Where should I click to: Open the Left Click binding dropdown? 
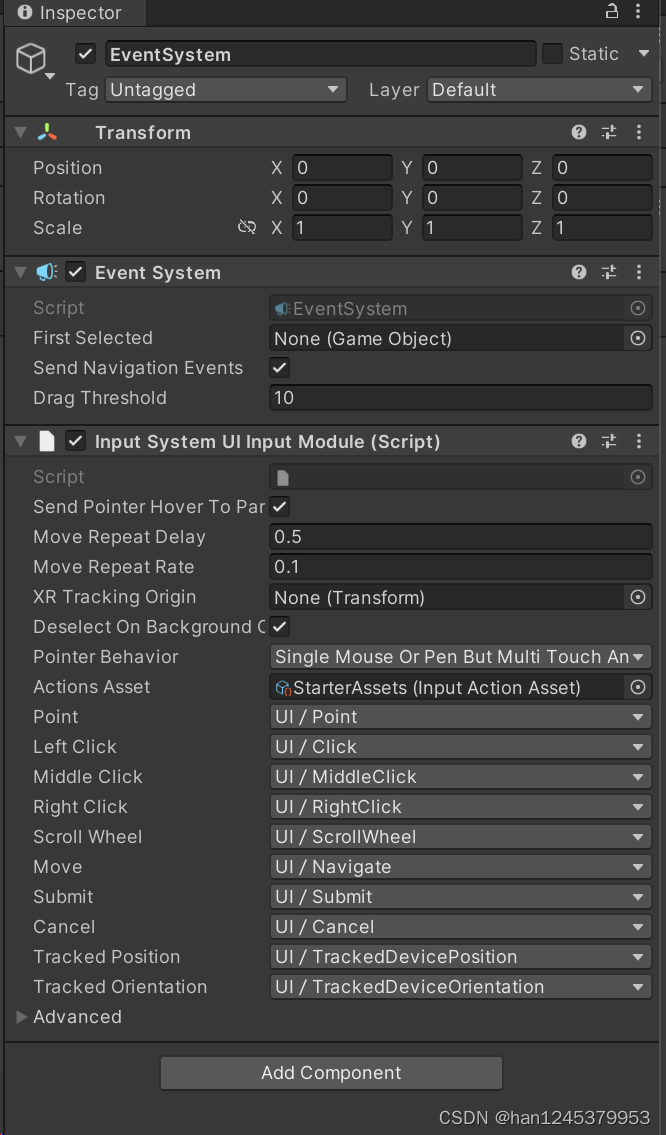pyautogui.click(x=460, y=747)
